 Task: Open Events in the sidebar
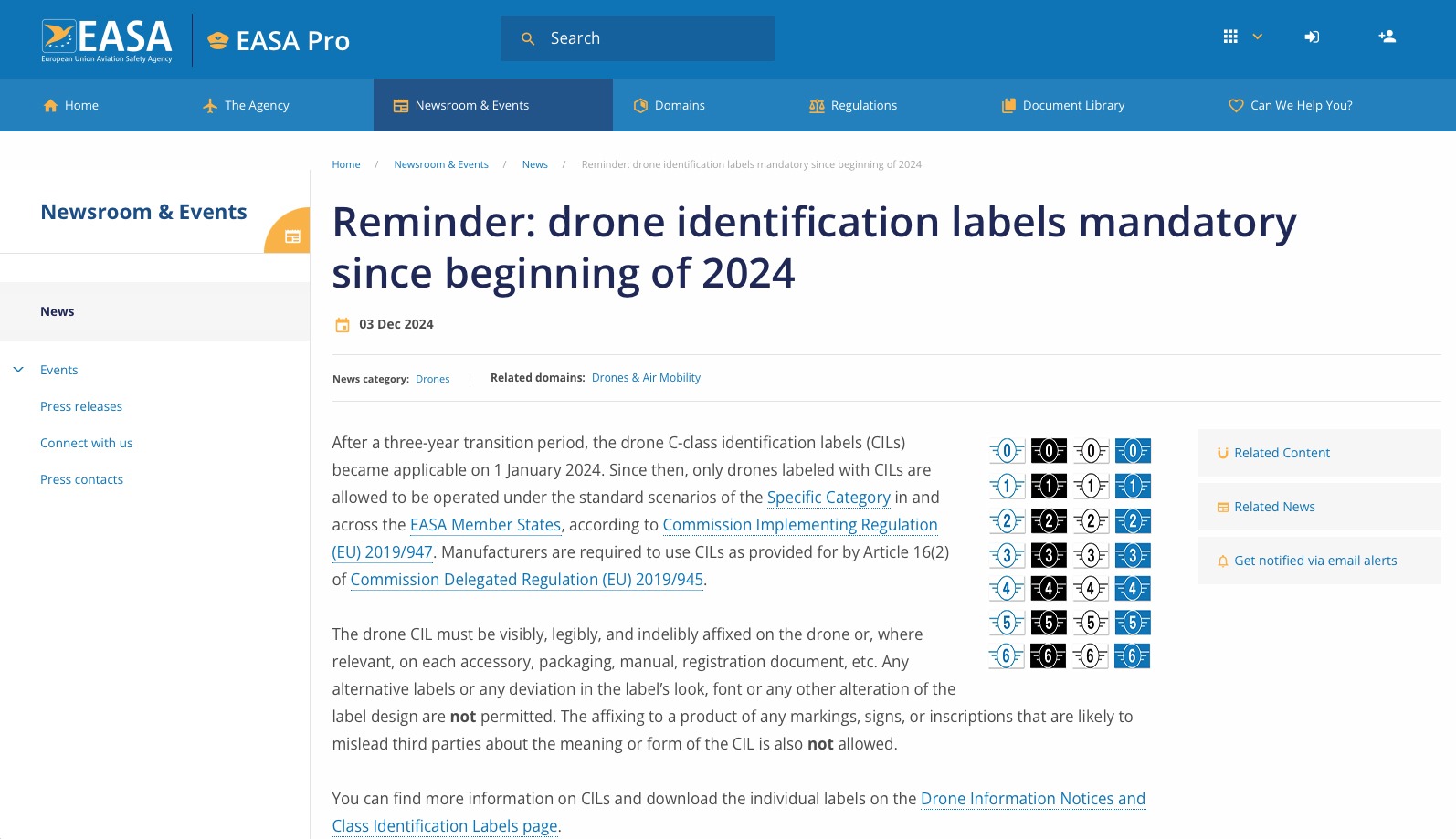(59, 370)
